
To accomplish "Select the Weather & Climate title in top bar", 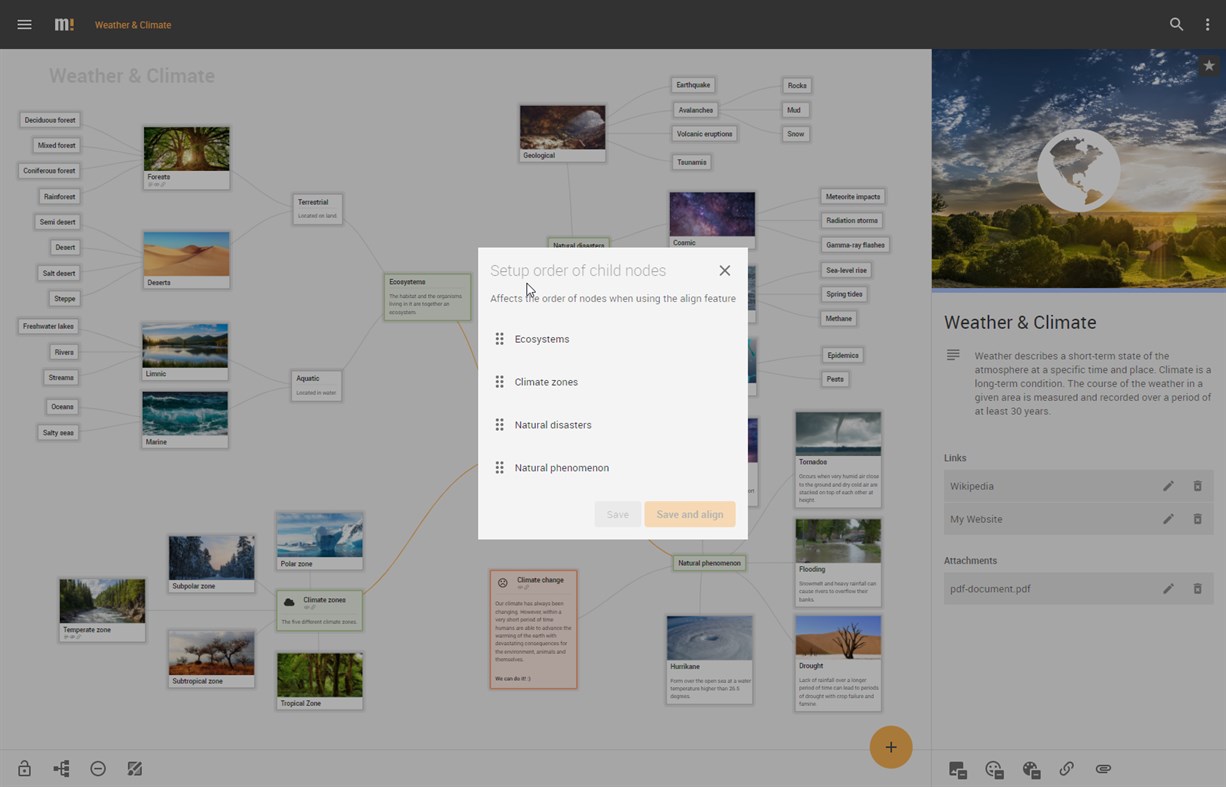I will pyautogui.click(x=133, y=25).
